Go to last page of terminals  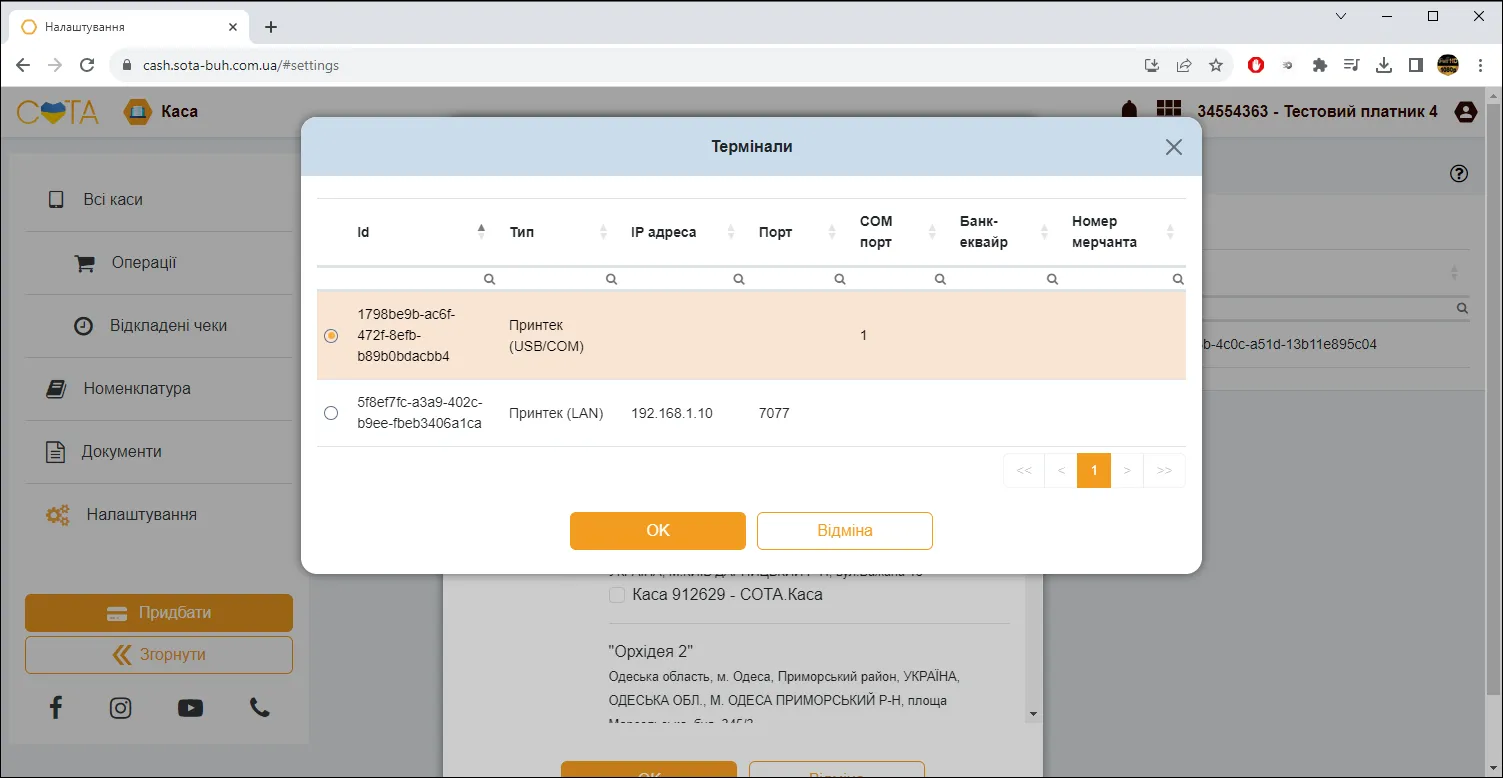(1164, 470)
